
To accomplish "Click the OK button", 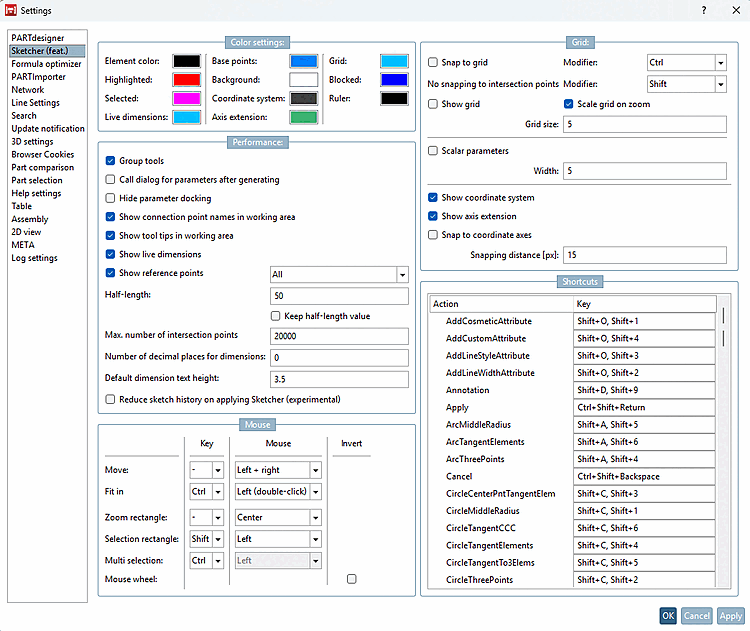I will (668, 616).
